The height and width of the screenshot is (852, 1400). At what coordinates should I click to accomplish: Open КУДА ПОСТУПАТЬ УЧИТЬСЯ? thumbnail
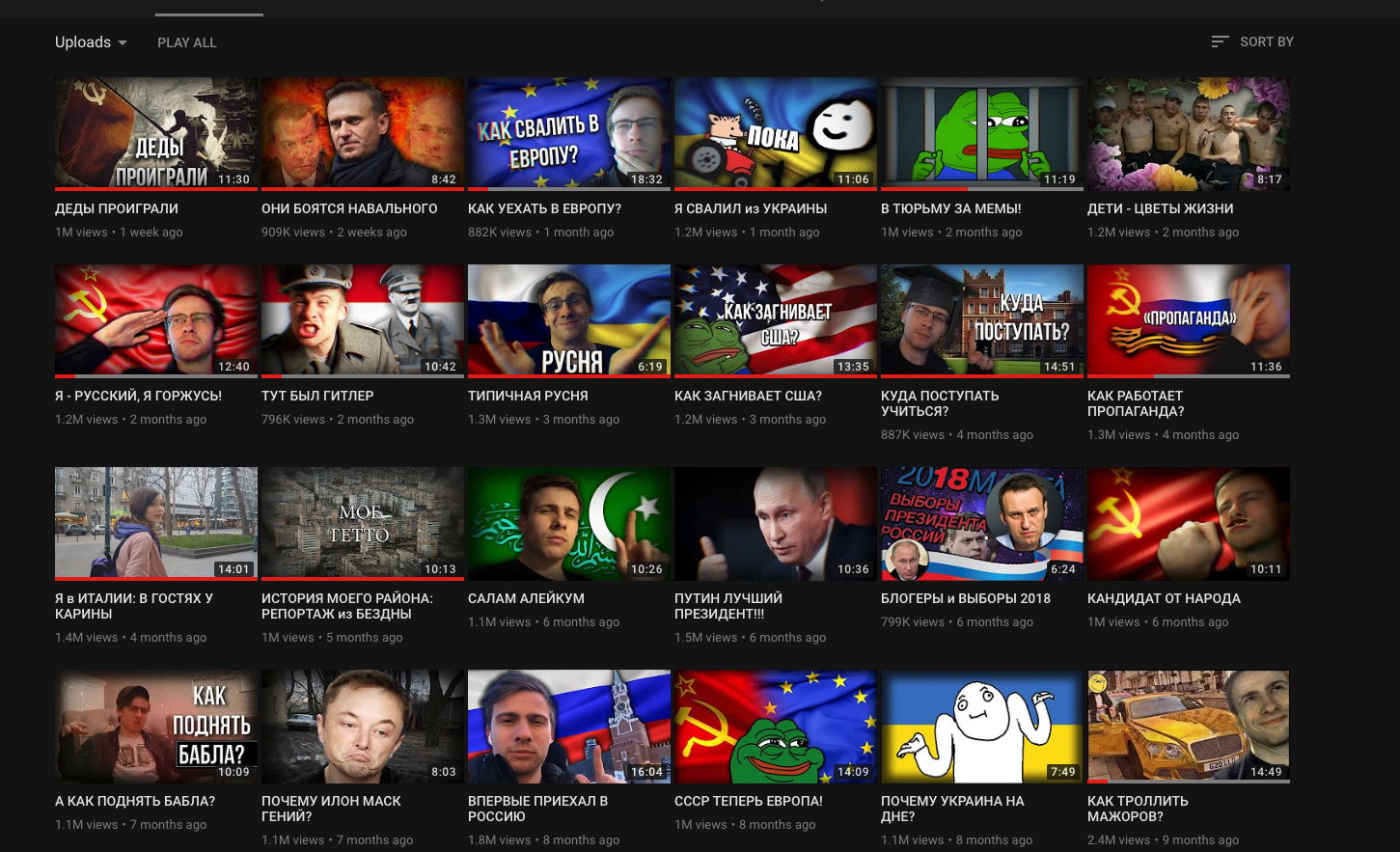982,321
